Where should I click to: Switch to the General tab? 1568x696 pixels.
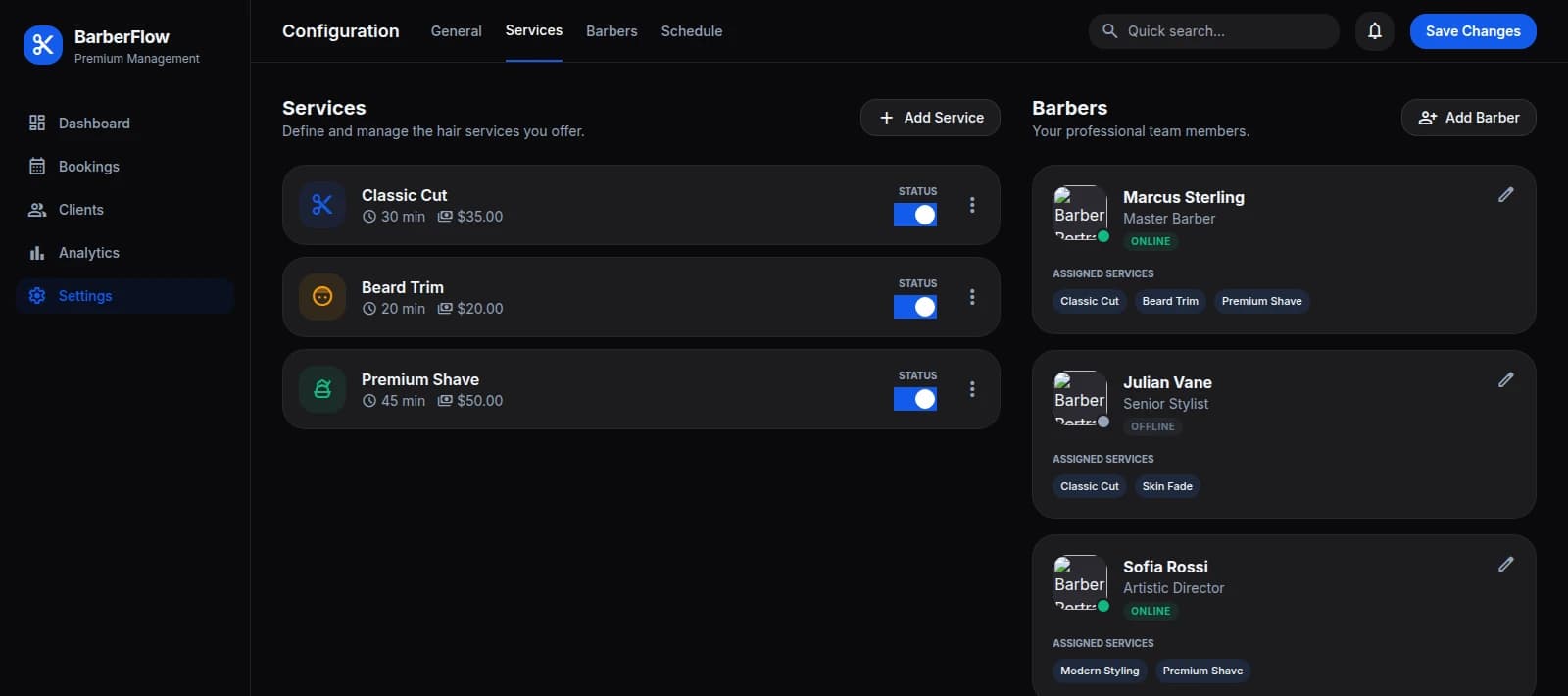click(457, 31)
